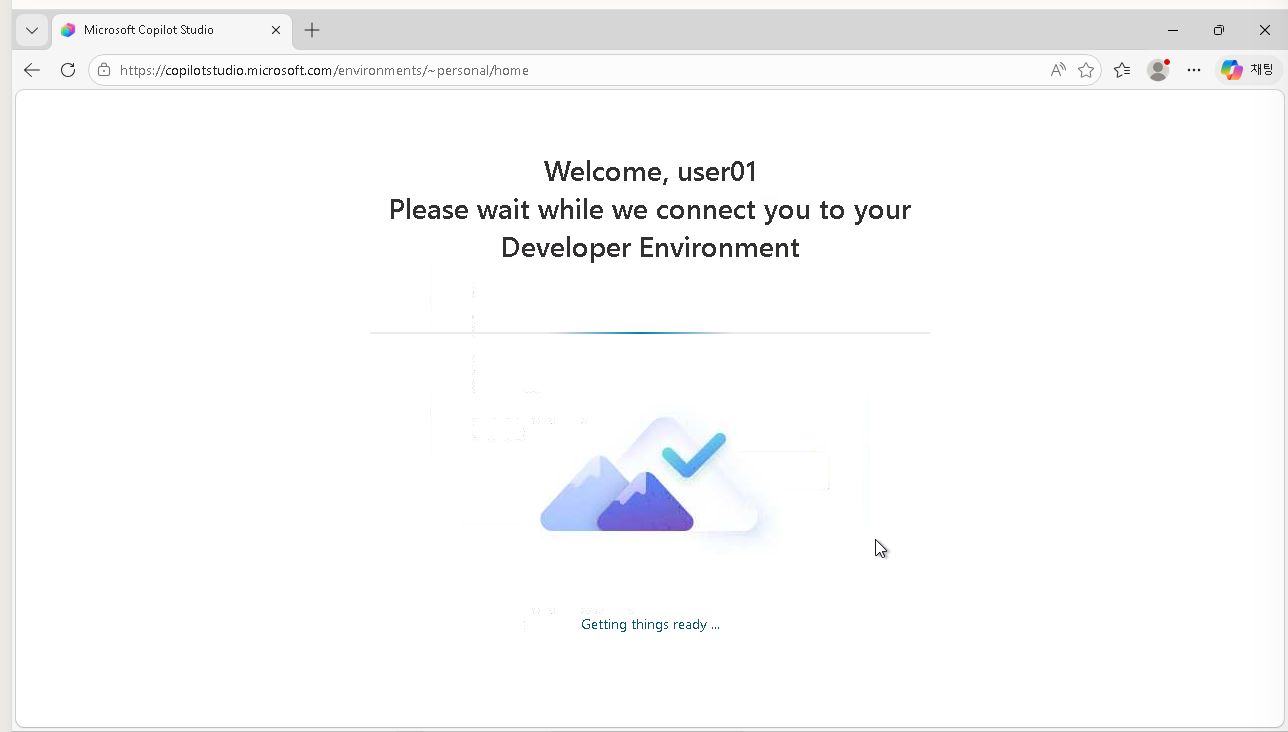Open the Favorites list panel
The width and height of the screenshot is (1288, 732).
(x=1122, y=70)
